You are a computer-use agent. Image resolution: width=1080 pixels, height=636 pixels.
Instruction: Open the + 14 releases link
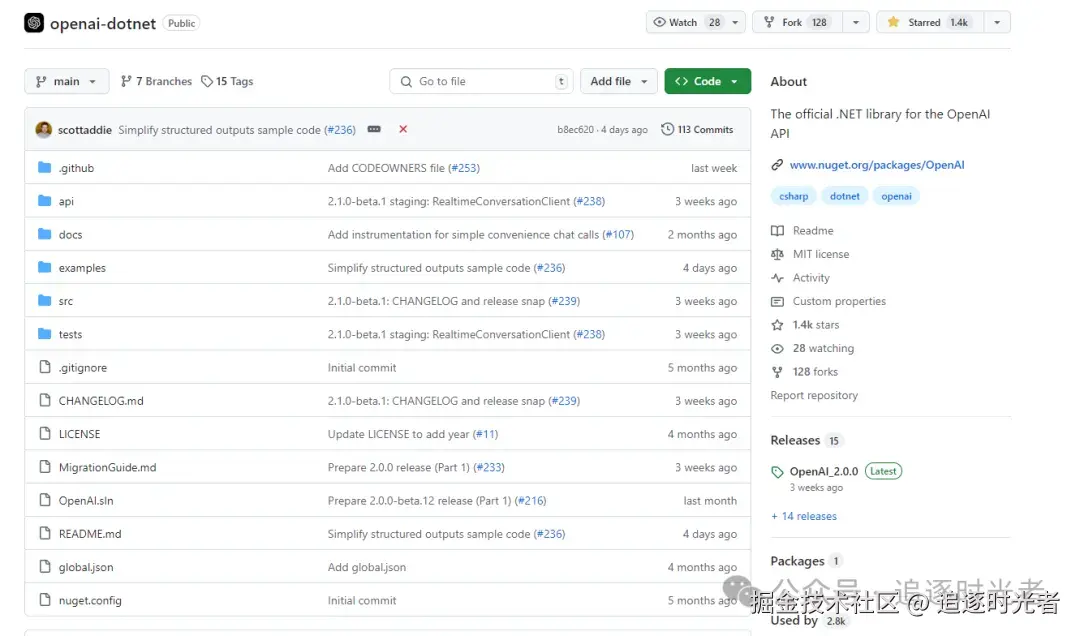tap(804, 515)
